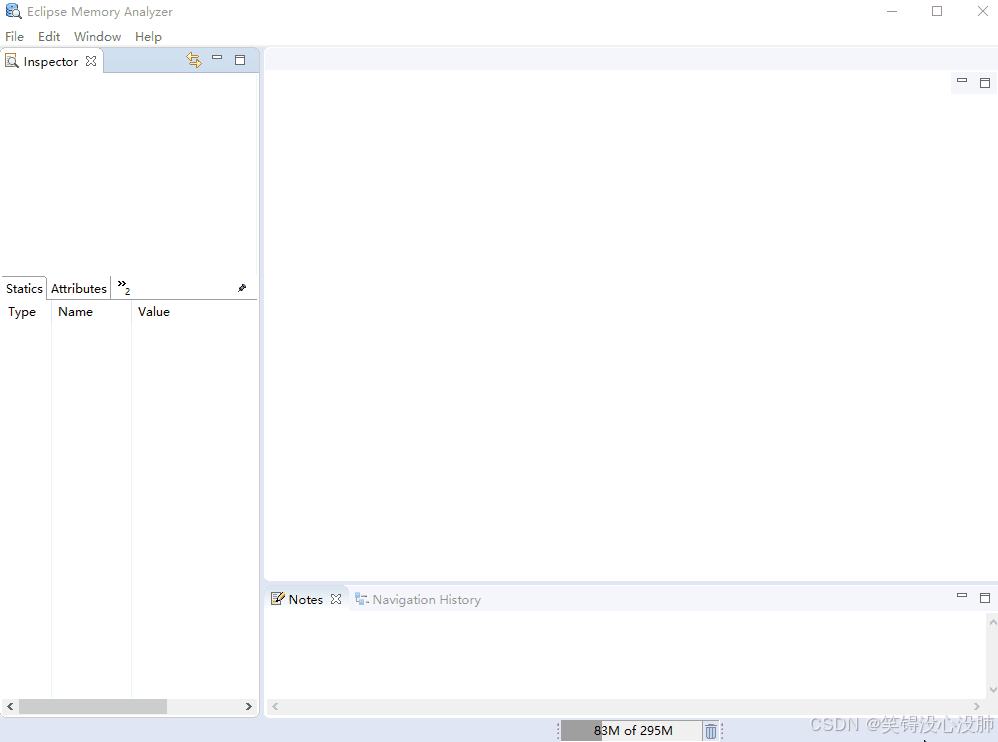This screenshot has width=998, height=742.
Task: Click Notes horizontal scrollbar right arrow
Action: click(977, 706)
